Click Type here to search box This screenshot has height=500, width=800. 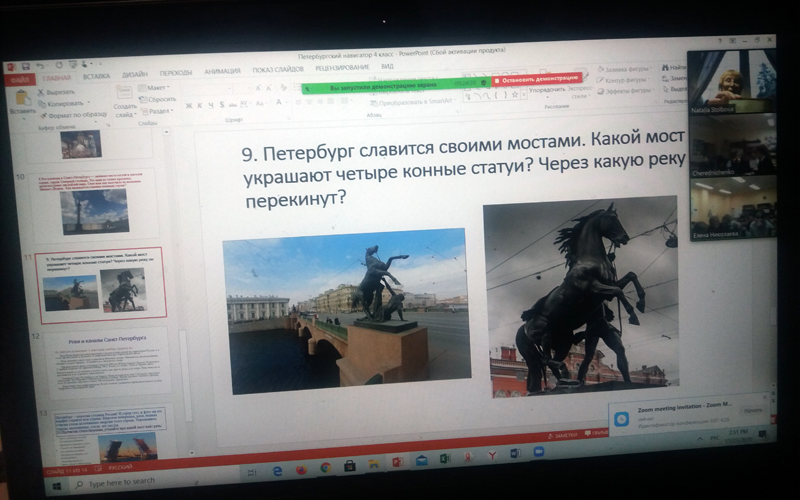[x=121, y=482]
